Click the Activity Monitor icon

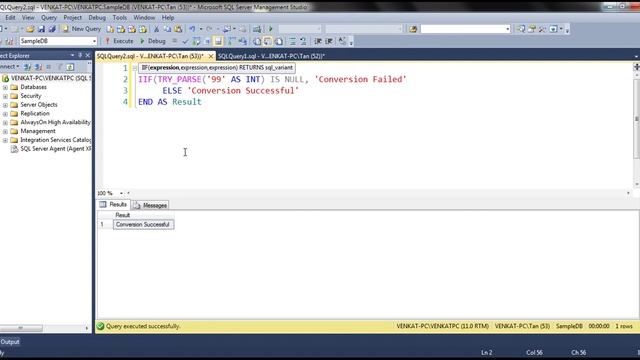tap(257, 29)
